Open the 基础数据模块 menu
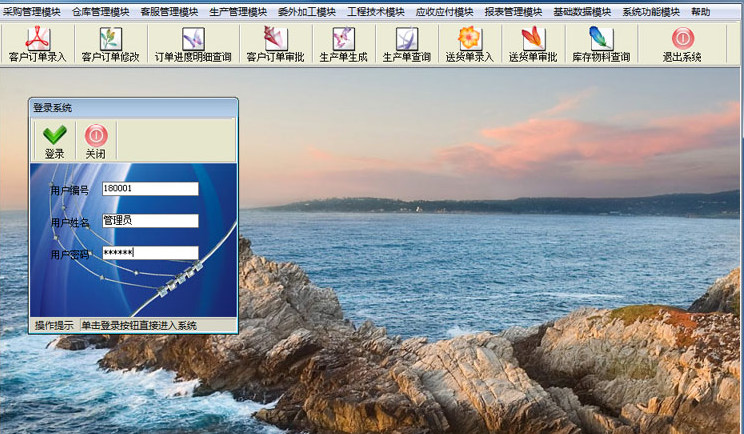 pos(582,12)
